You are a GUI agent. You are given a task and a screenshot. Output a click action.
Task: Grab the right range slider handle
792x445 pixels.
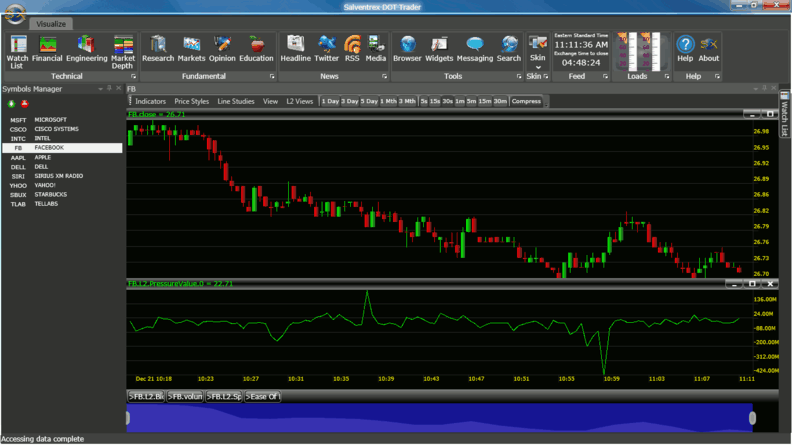coord(752,418)
